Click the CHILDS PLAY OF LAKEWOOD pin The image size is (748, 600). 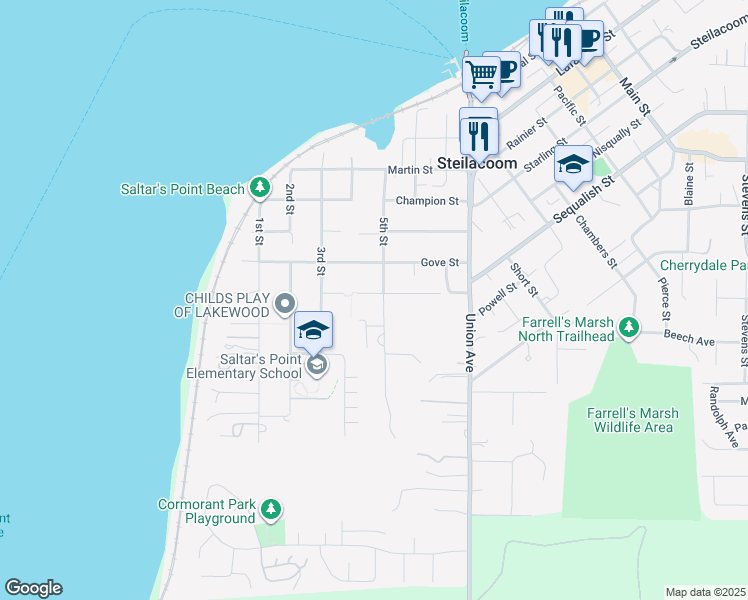point(285,303)
